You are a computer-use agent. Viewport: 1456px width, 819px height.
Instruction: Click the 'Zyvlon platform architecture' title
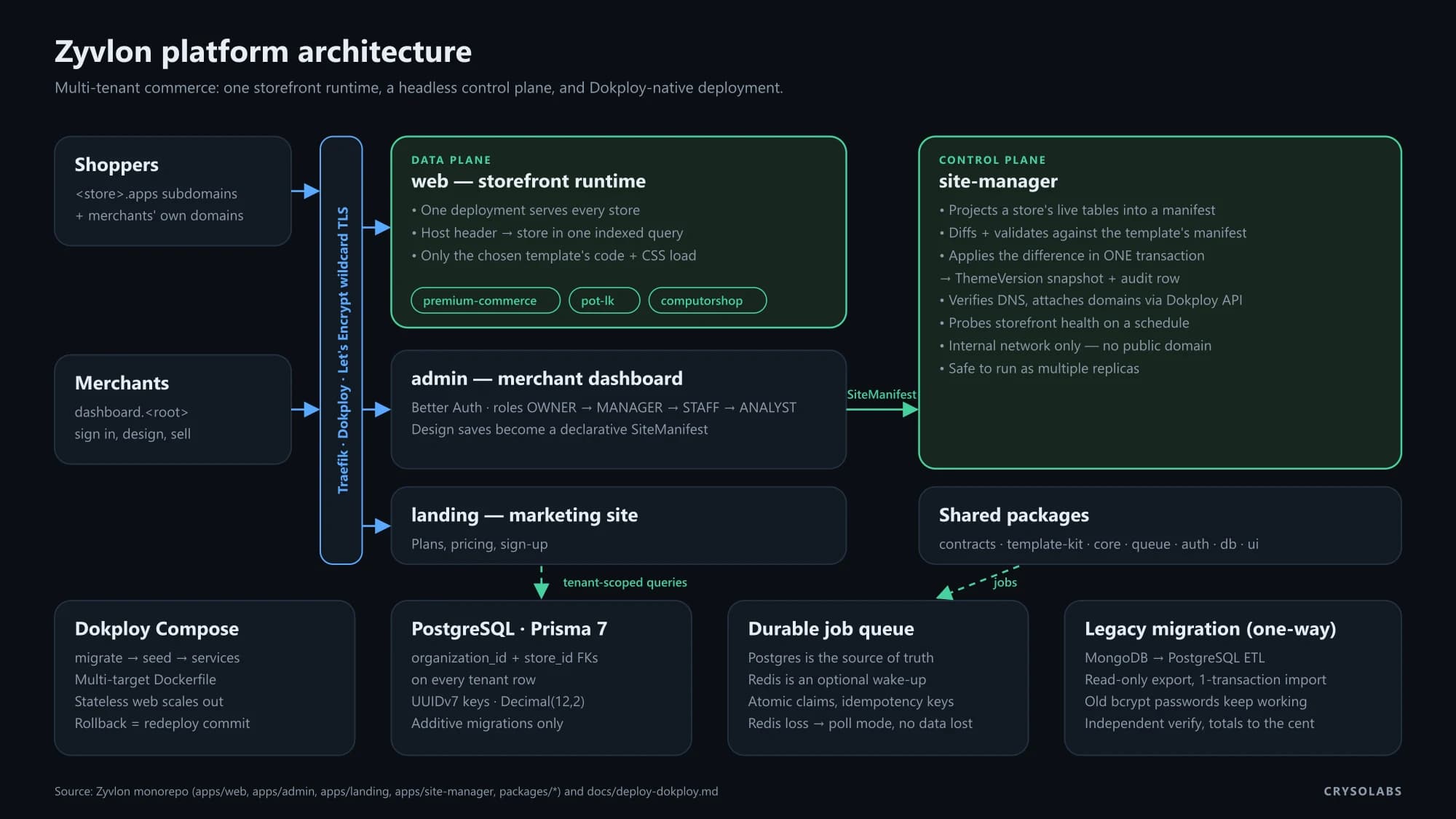pos(263,52)
